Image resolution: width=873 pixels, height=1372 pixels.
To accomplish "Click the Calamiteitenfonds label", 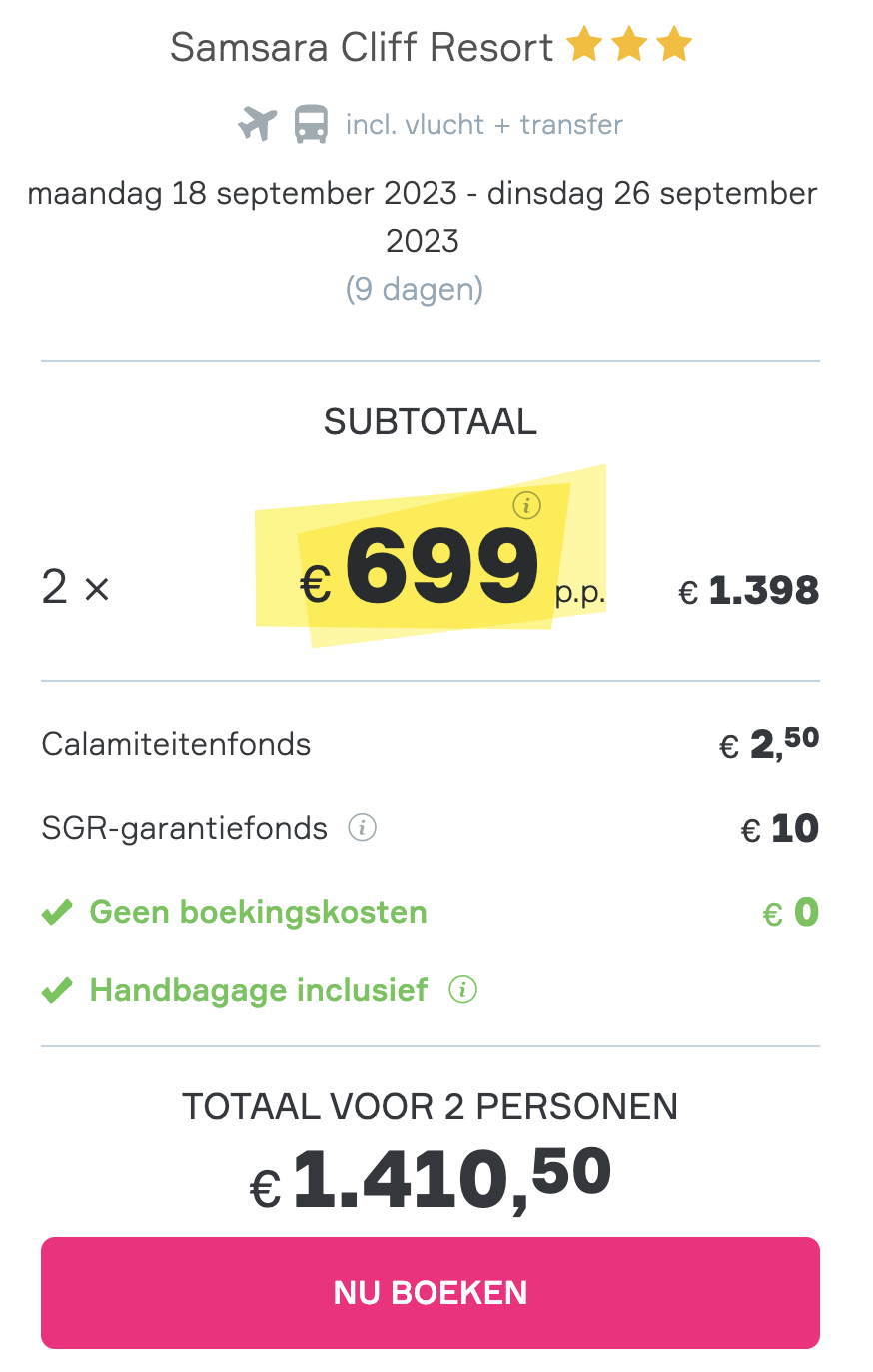I will tap(177, 744).
